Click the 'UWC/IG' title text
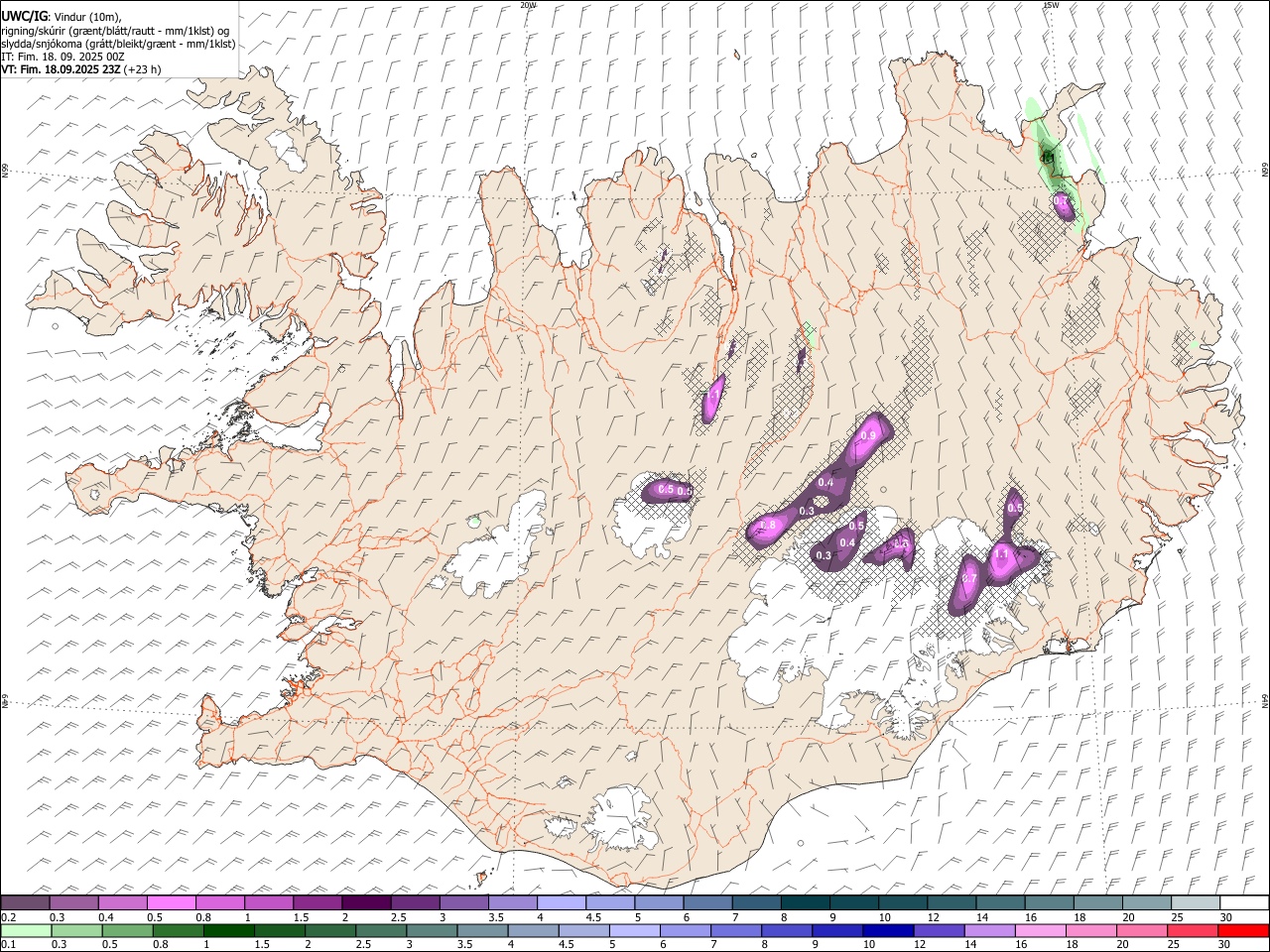This screenshot has height=952, width=1270. click(x=24, y=17)
